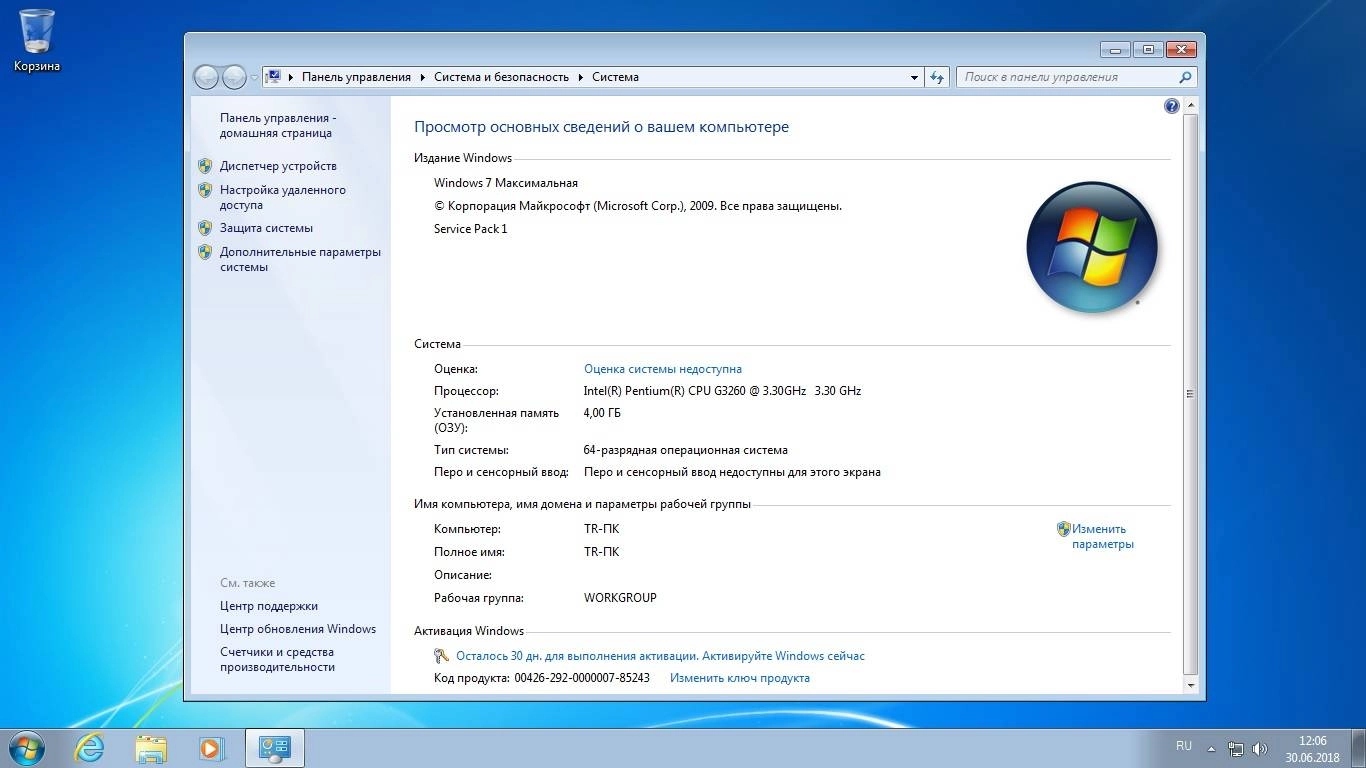Open Windows Explorer from the taskbar
Image resolution: width=1366 pixels, height=768 pixels.
151,748
